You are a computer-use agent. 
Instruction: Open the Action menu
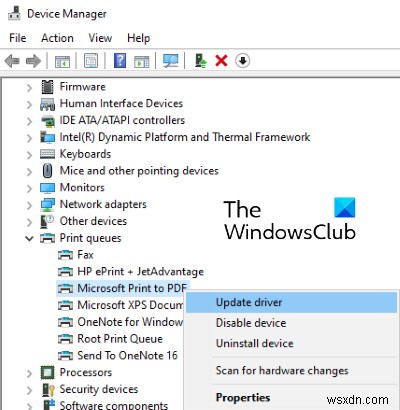[57, 38]
